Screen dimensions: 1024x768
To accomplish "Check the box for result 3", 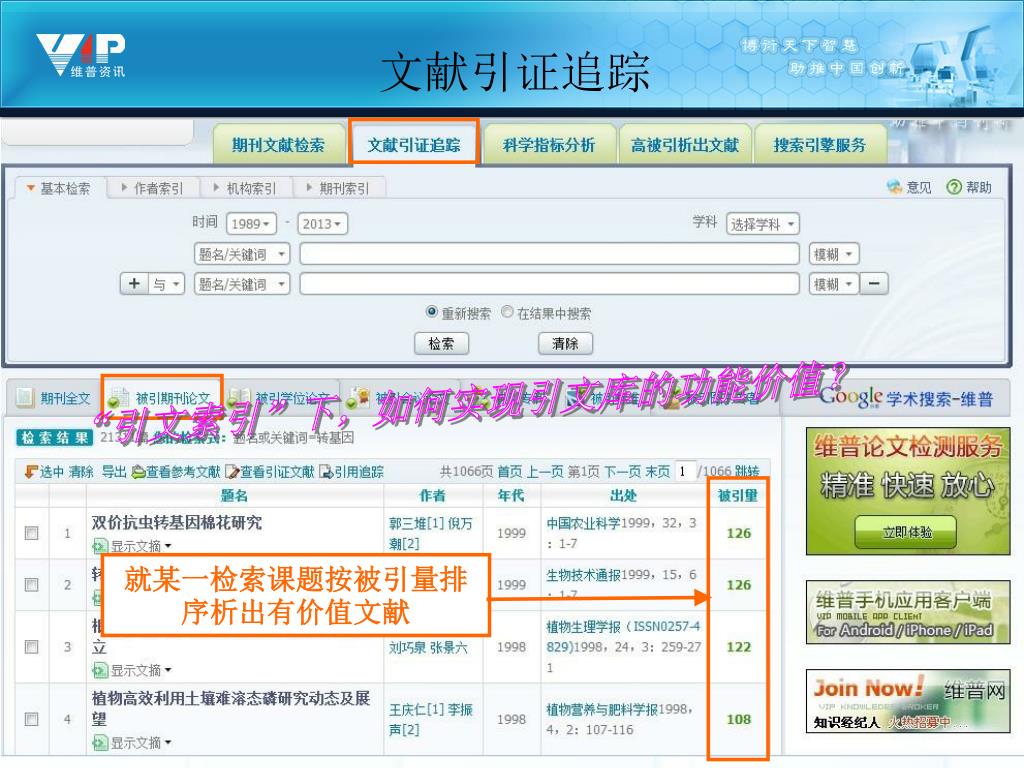I will (x=31, y=647).
